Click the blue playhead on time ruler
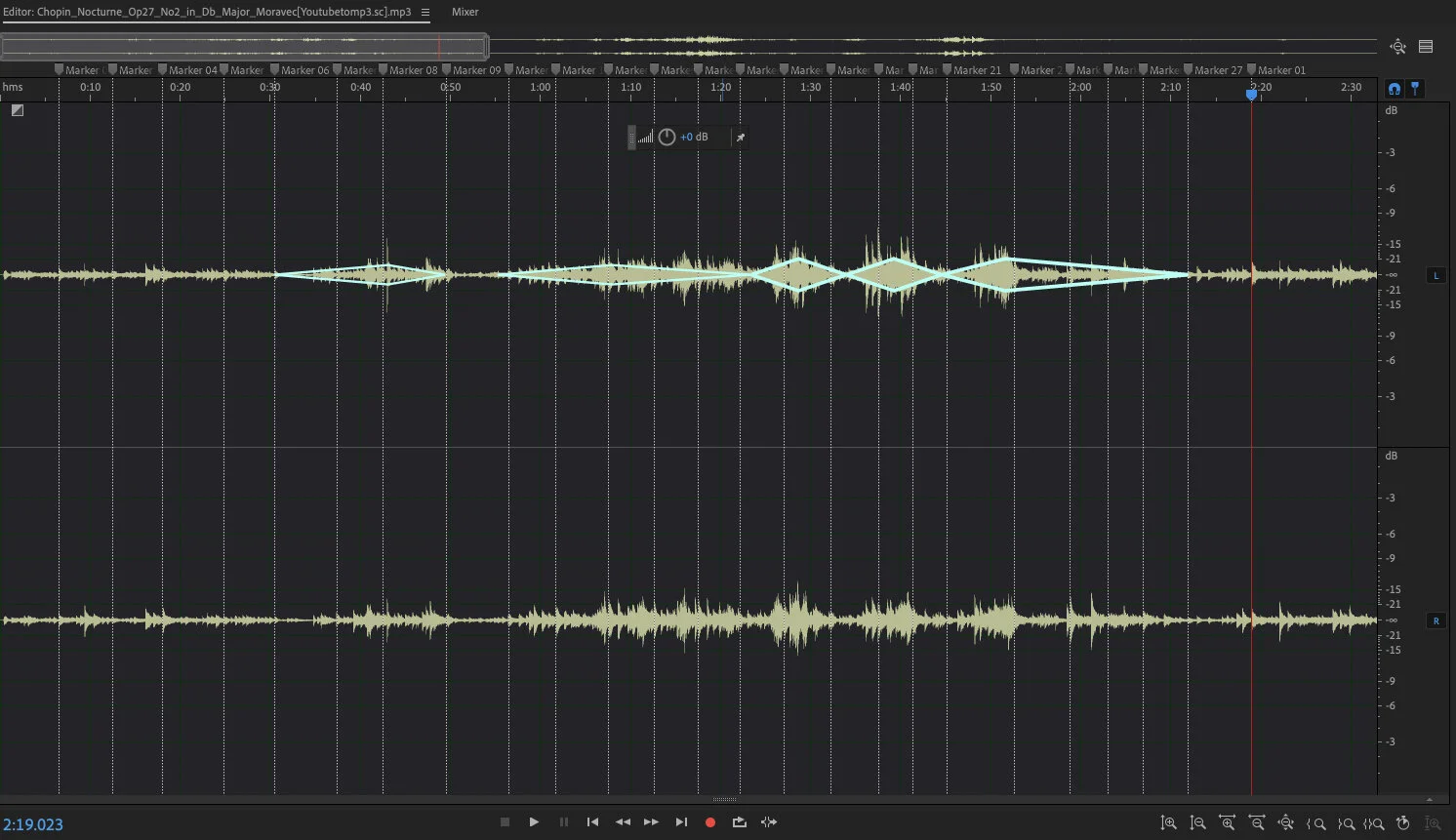1456x840 pixels. [x=1251, y=94]
